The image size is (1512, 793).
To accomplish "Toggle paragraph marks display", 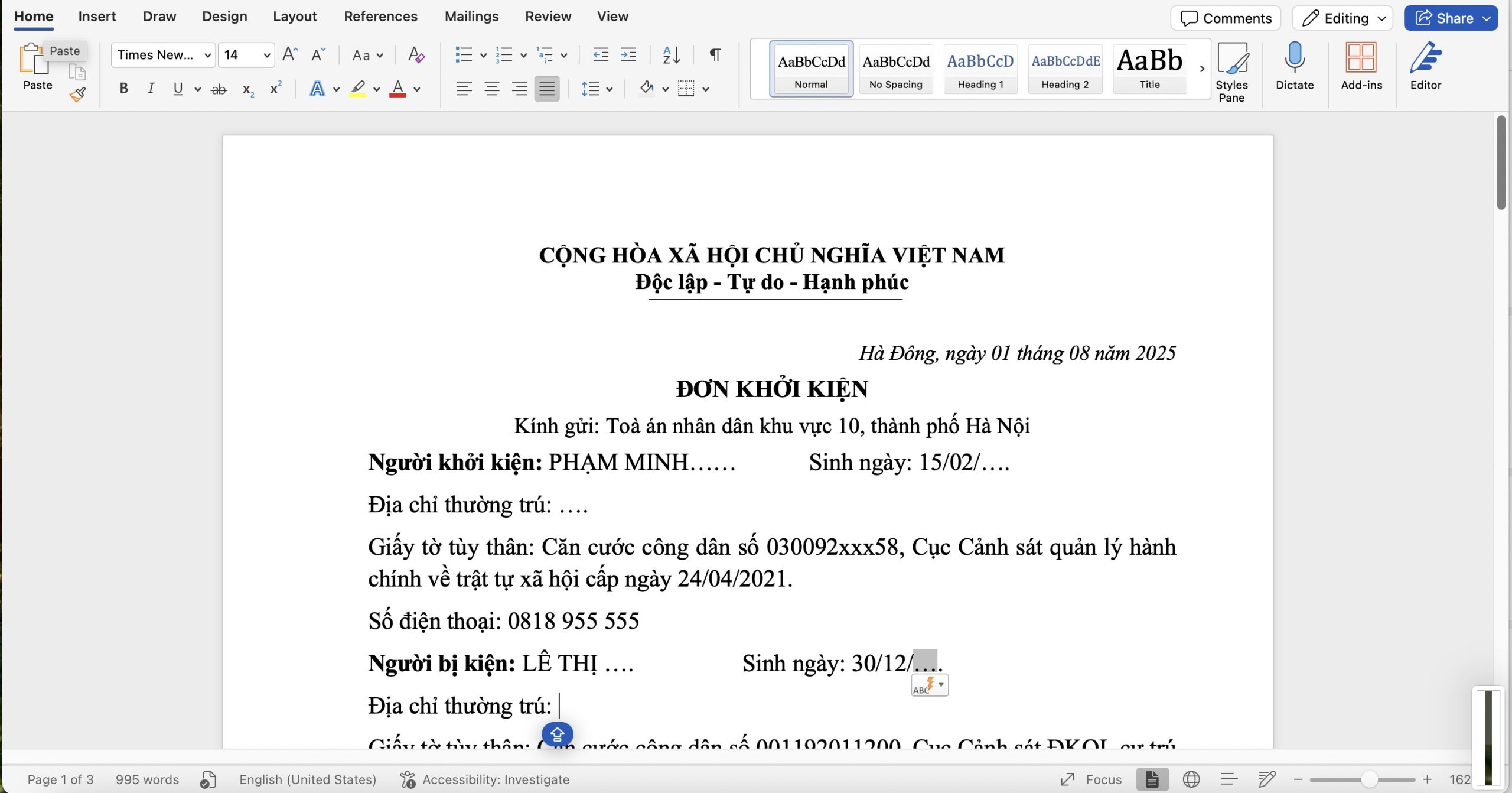I will [x=715, y=55].
